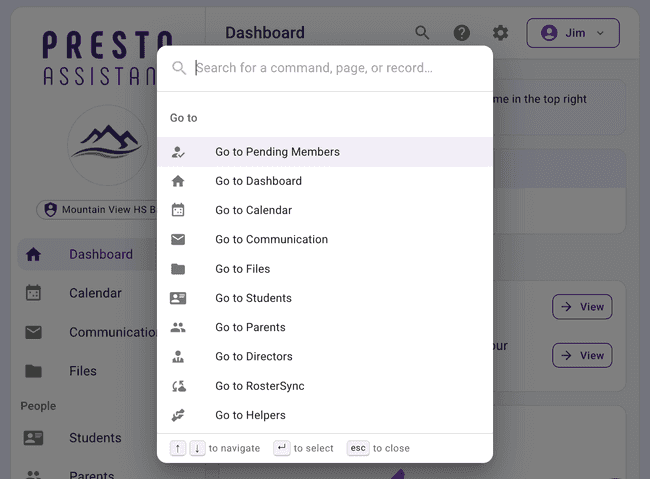
Task: Click the user avatar icon next to Jim
Action: 549,33
